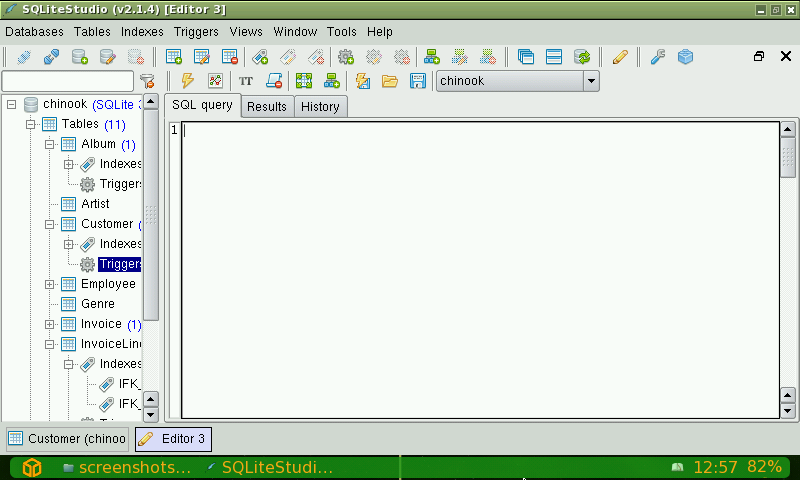This screenshot has height=480, width=800.
Task: Collapse the Album table node
Action: [x=49, y=144]
